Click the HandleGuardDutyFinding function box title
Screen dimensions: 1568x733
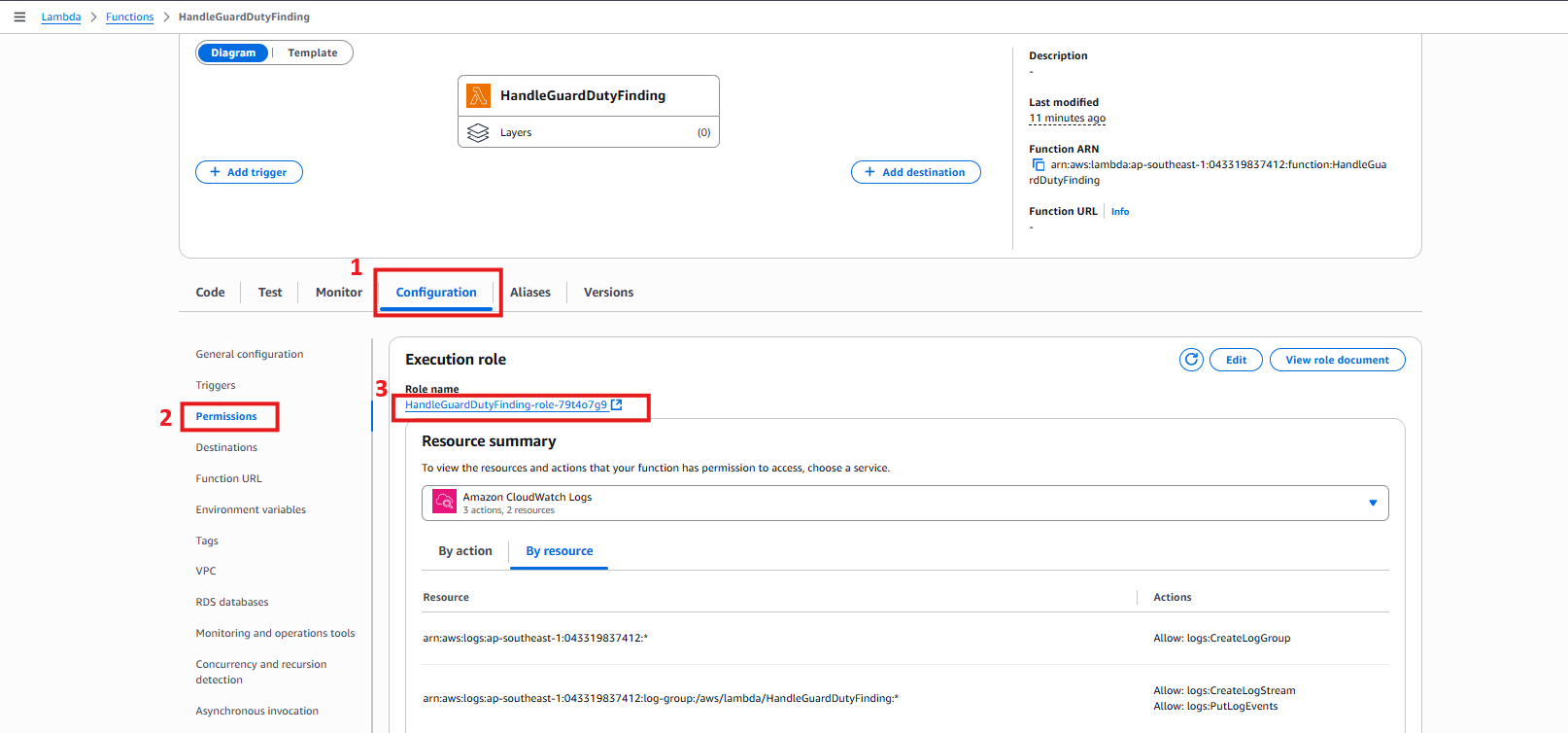(x=583, y=95)
